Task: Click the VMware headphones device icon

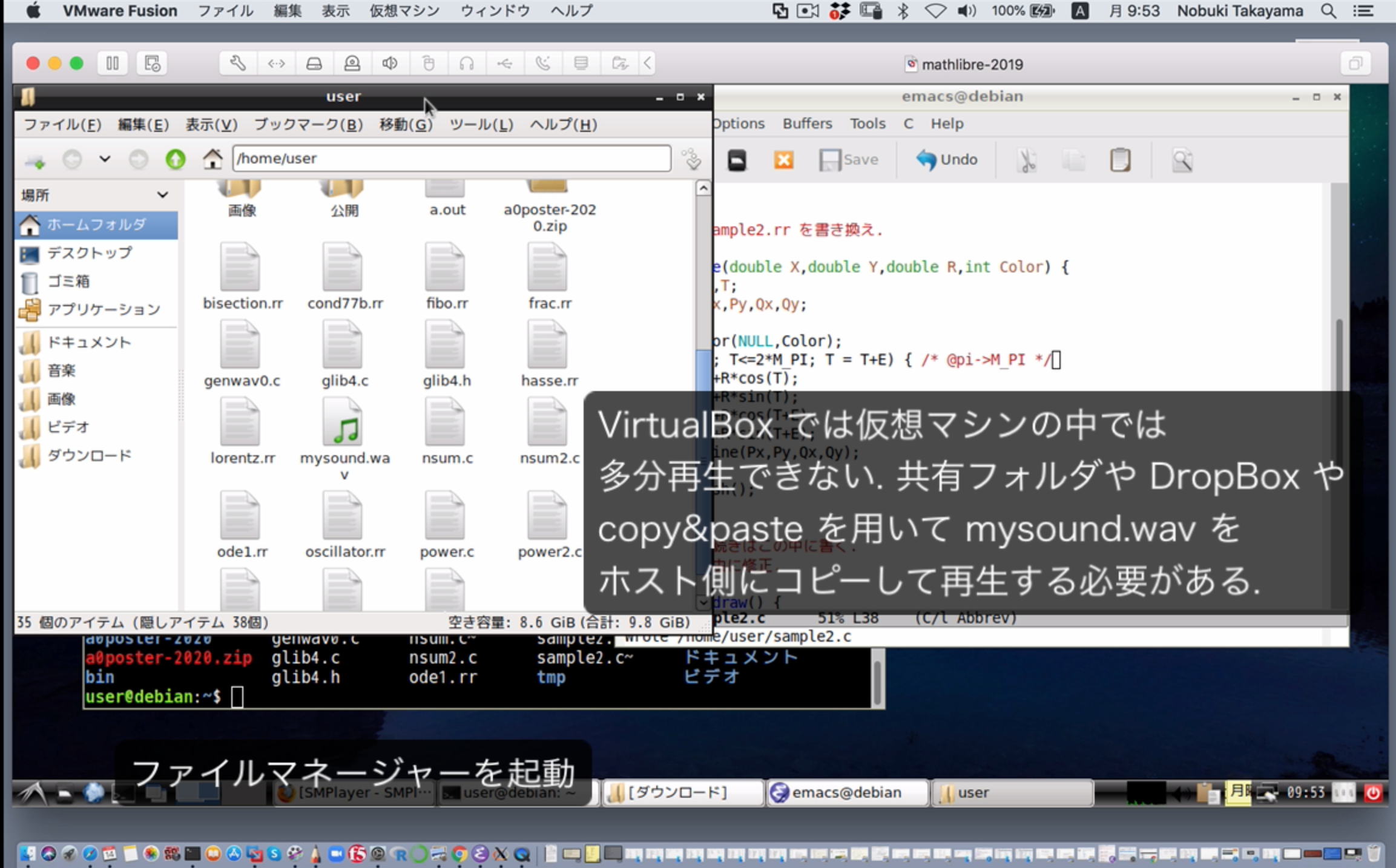Action: [467, 64]
